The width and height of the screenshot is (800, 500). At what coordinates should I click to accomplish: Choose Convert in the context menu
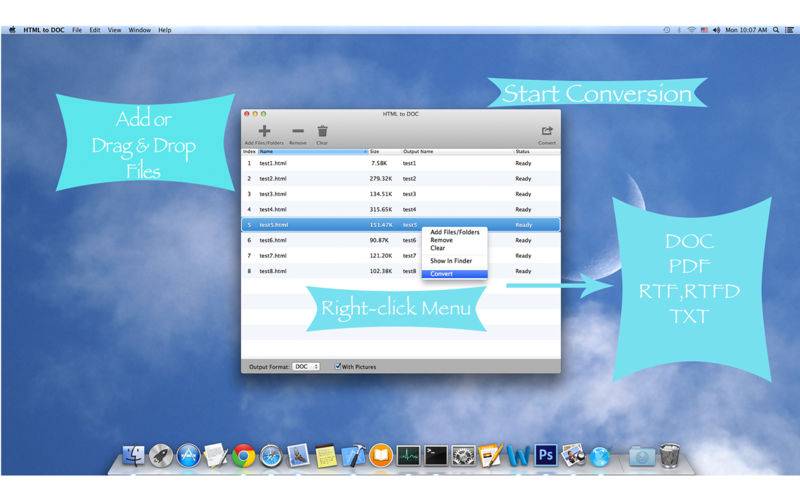pyautogui.click(x=455, y=274)
